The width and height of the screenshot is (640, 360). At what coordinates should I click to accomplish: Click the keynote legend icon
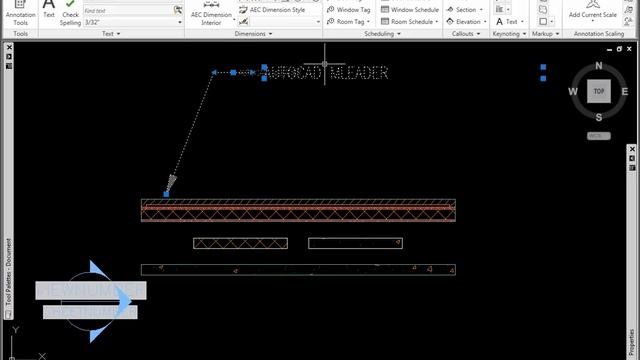coord(500,9)
